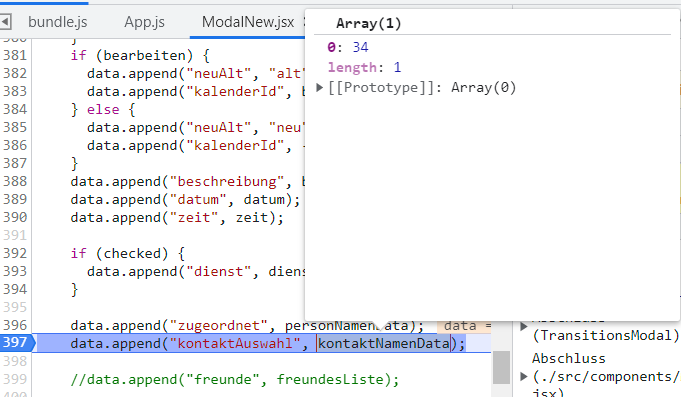Click the commented freundesListe line

coord(235,380)
